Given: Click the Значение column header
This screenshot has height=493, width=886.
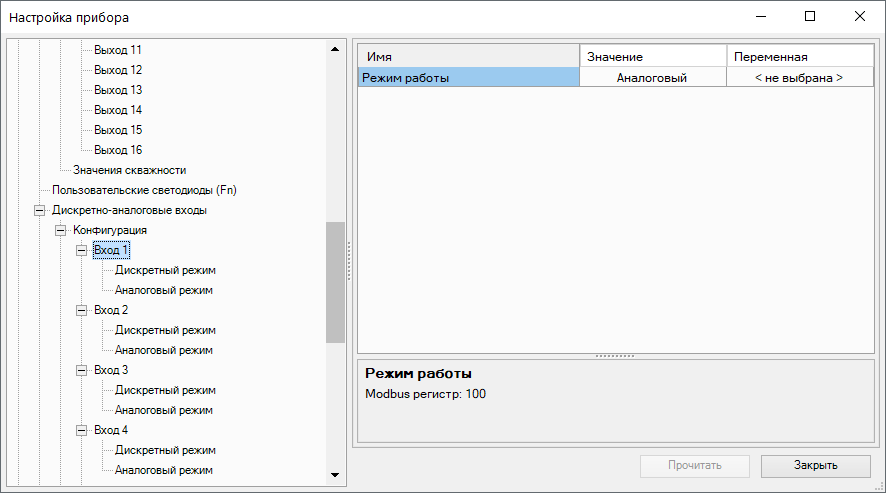Looking at the screenshot, I should pos(652,57).
